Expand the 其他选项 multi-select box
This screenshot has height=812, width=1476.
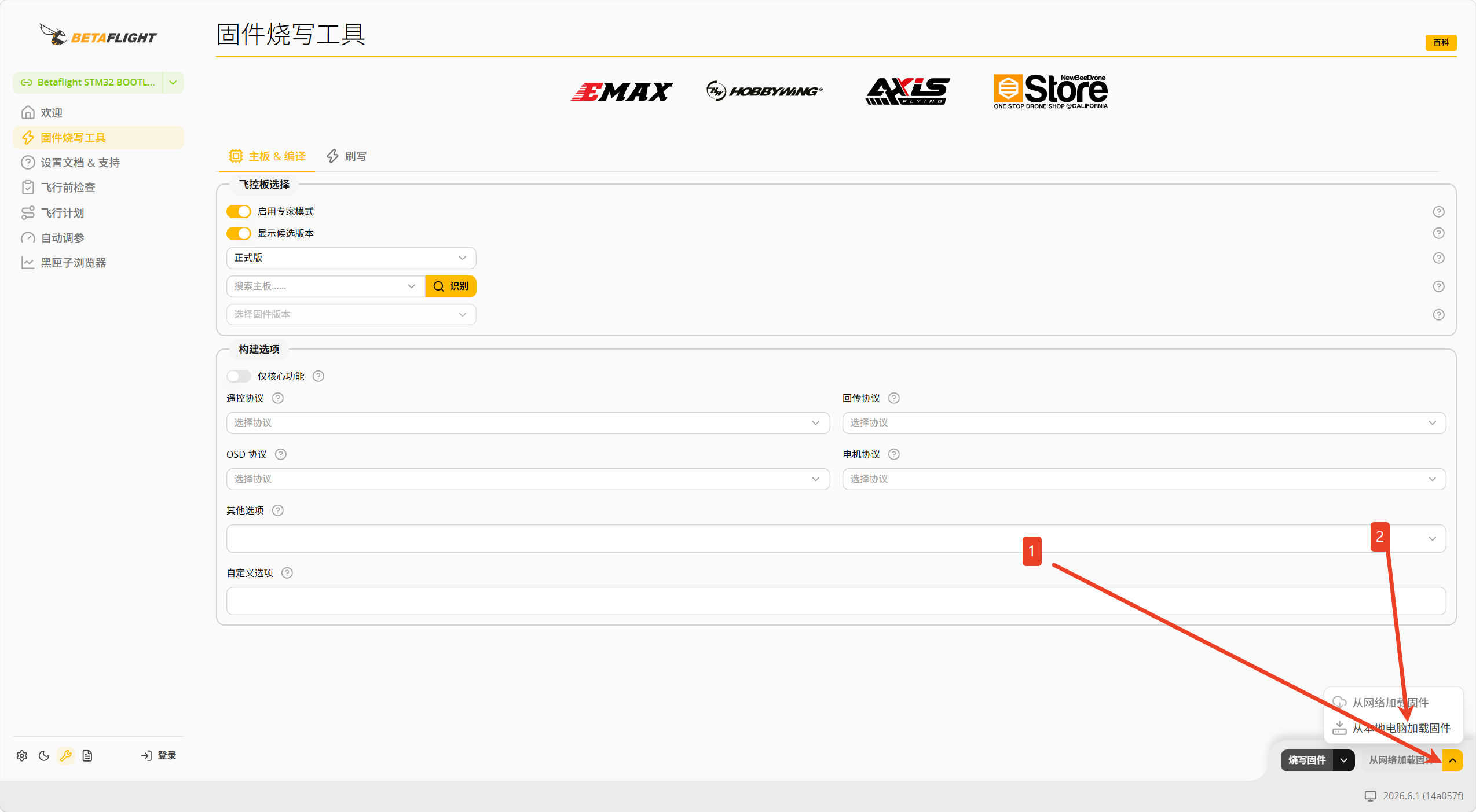click(836, 539)
